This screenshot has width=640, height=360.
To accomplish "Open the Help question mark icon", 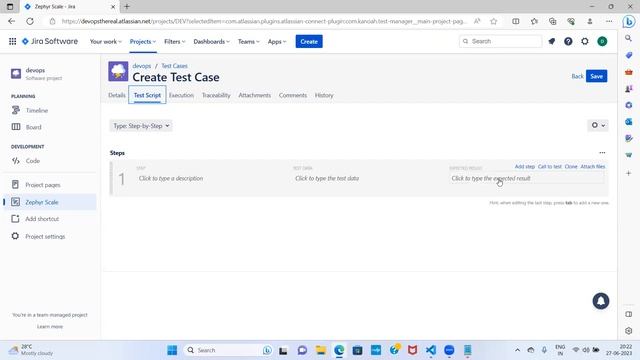I will coord(568,41).
